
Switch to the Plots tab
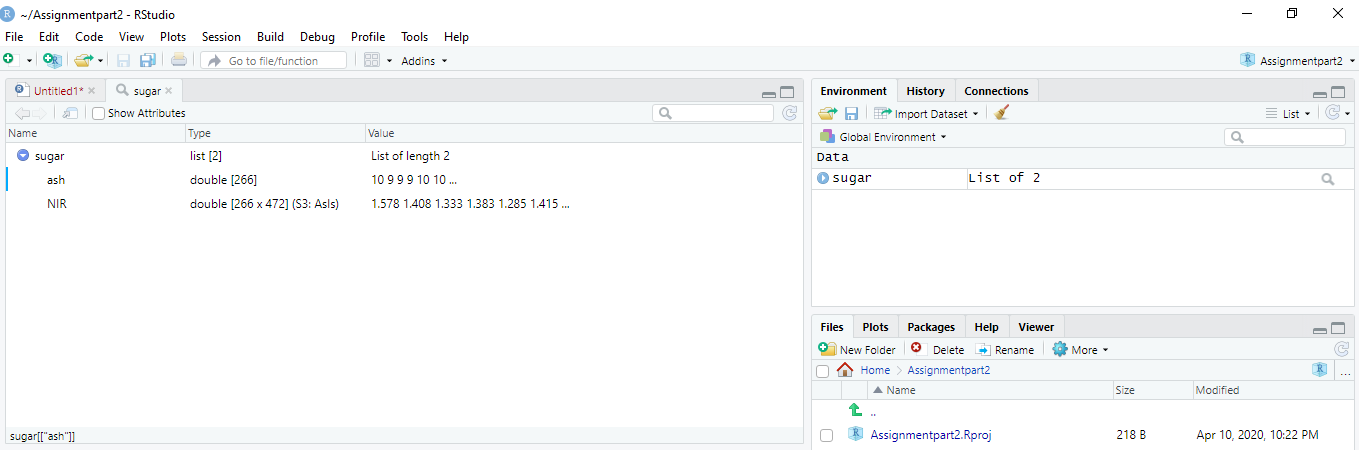point(875,327)
